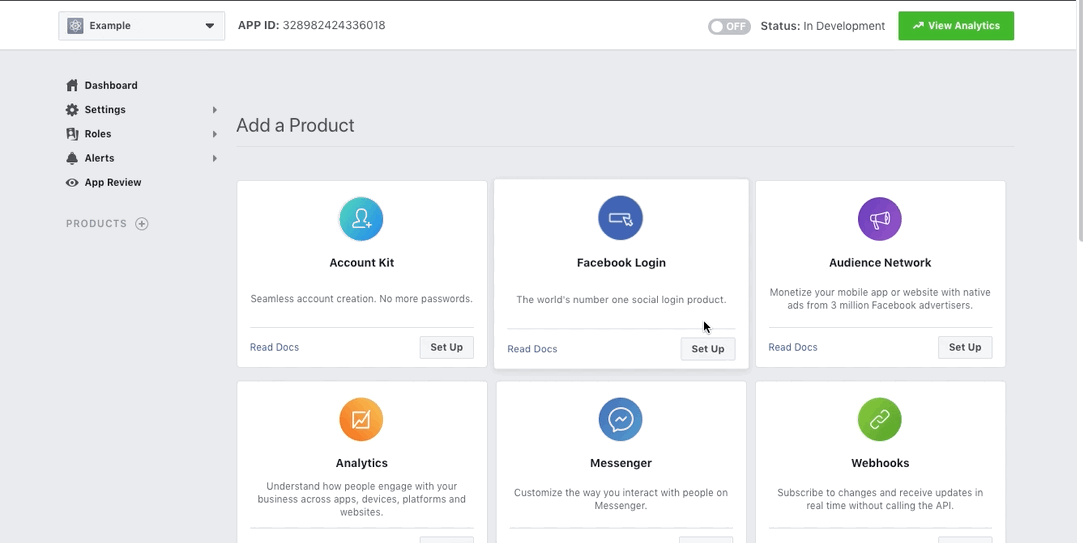
Task: Click the Status: In Development text
Action: pos(823,26)
